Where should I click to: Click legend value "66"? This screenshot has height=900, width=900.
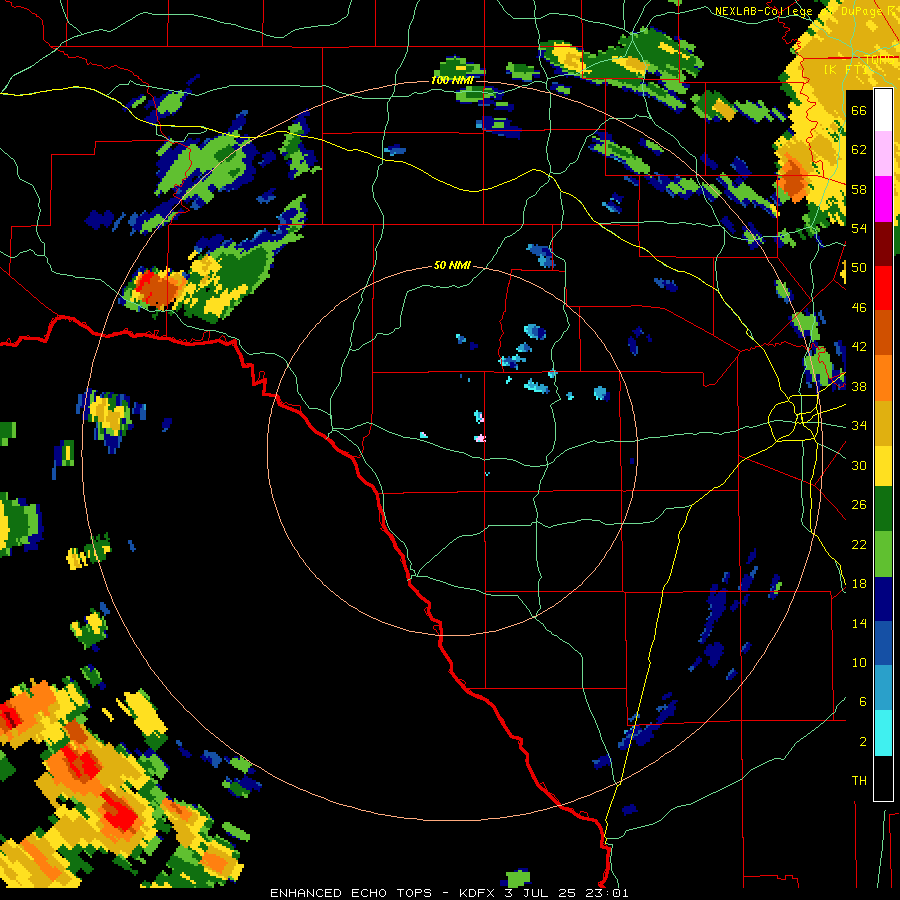[x=859, y=111]
